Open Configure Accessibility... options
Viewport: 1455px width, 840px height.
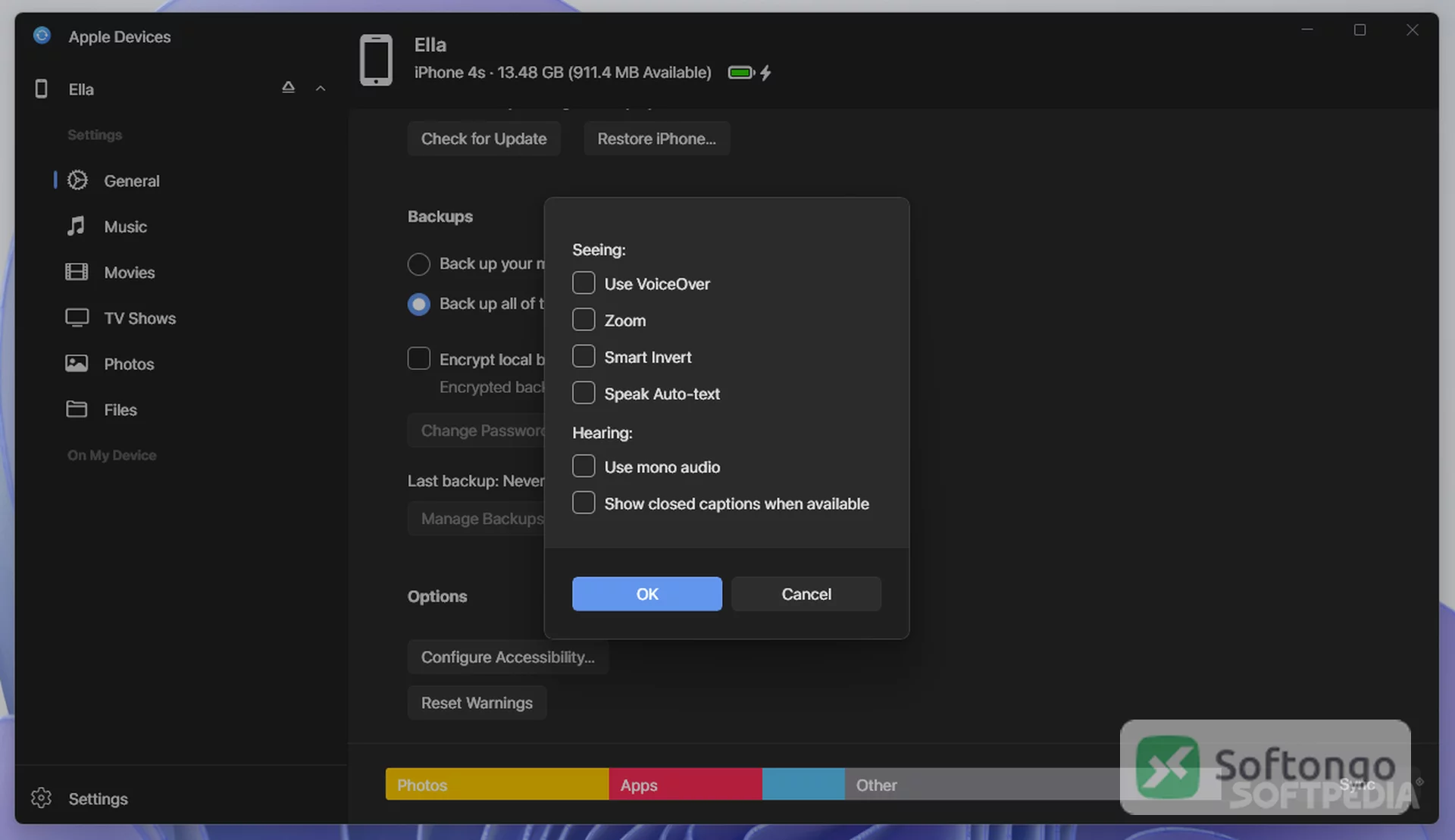(x=508, y=657)
